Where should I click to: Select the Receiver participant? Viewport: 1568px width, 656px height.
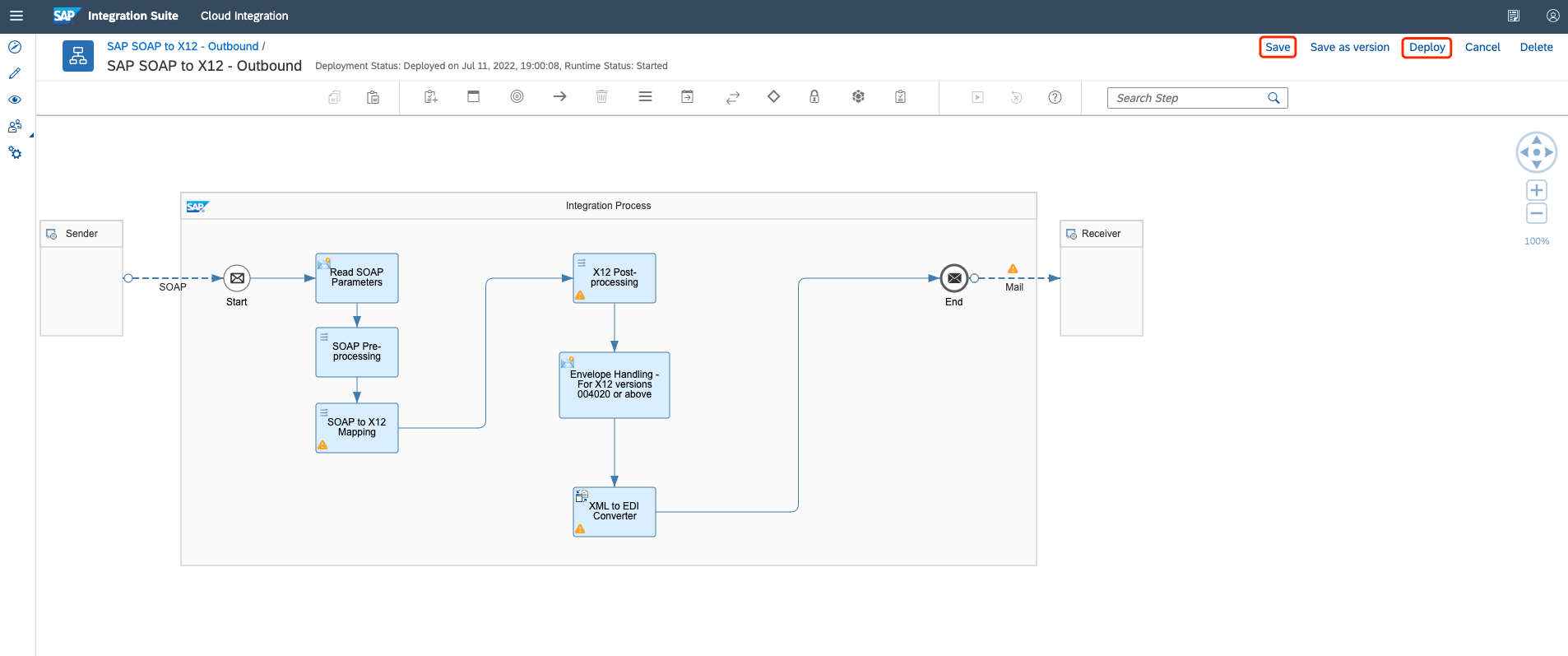pyautogui.click(x=1102, y=278)
